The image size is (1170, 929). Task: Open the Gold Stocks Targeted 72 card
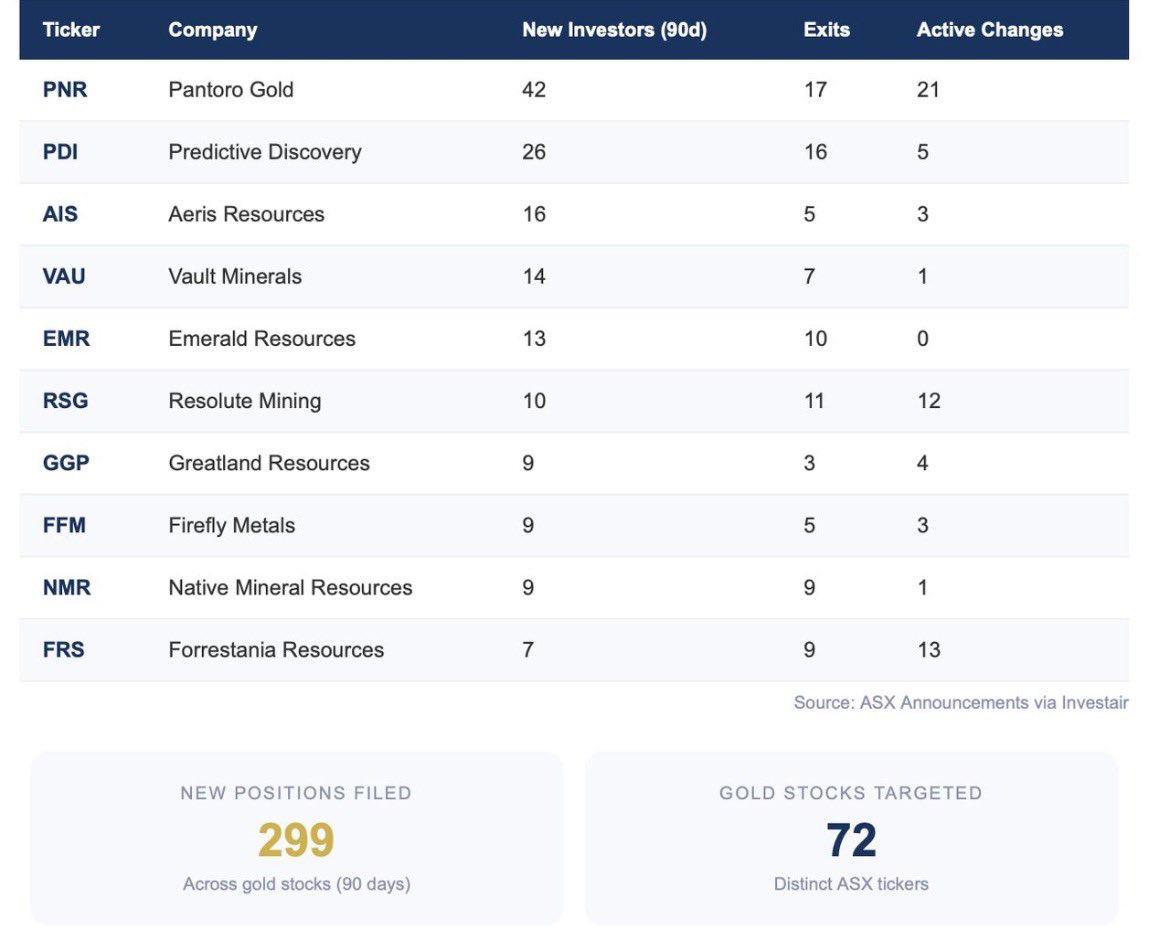tap(851, 838)
